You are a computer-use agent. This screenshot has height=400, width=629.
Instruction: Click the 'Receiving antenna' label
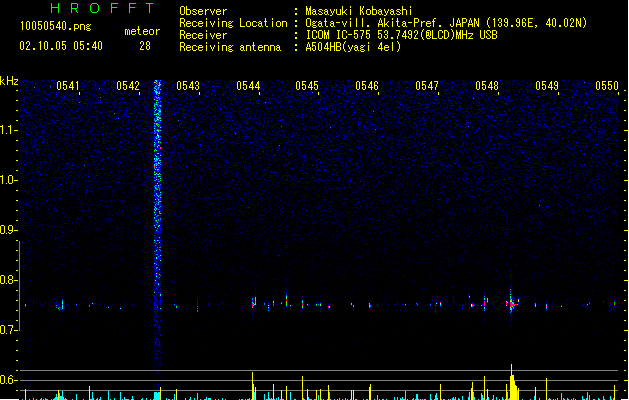click(x=230, y=47)
